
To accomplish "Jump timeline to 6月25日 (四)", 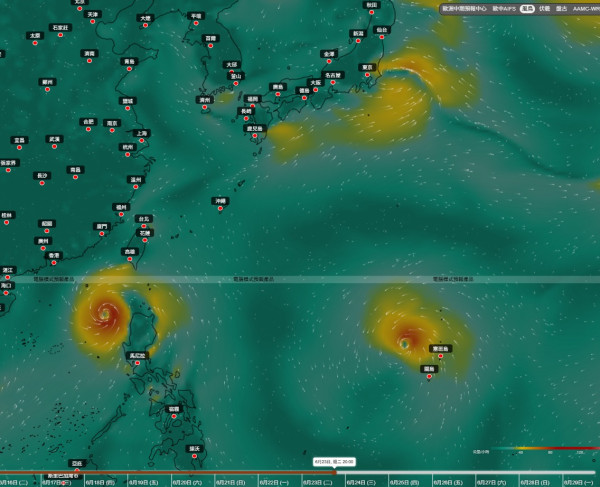I will point(404,482).
